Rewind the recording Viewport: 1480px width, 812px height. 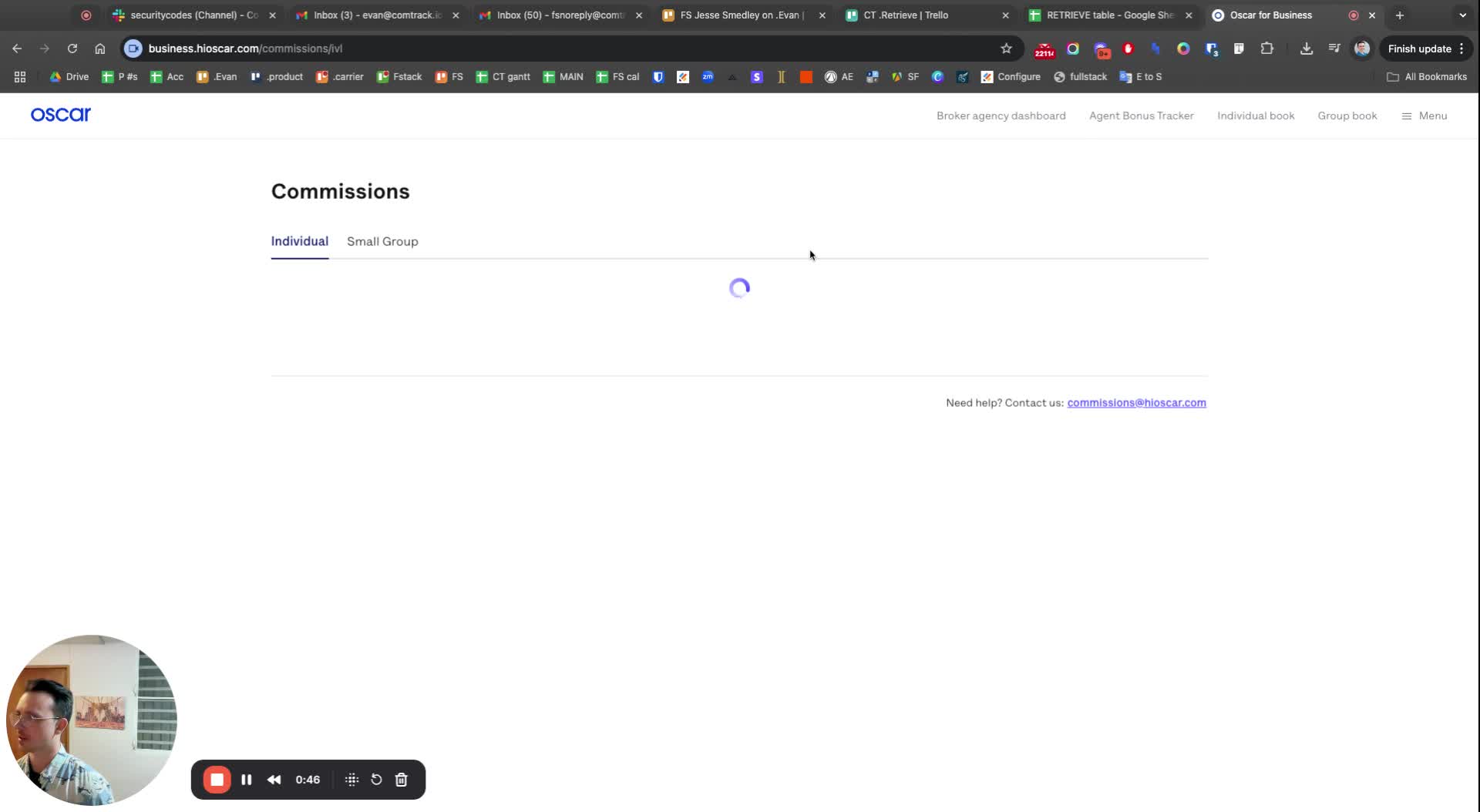274,780
